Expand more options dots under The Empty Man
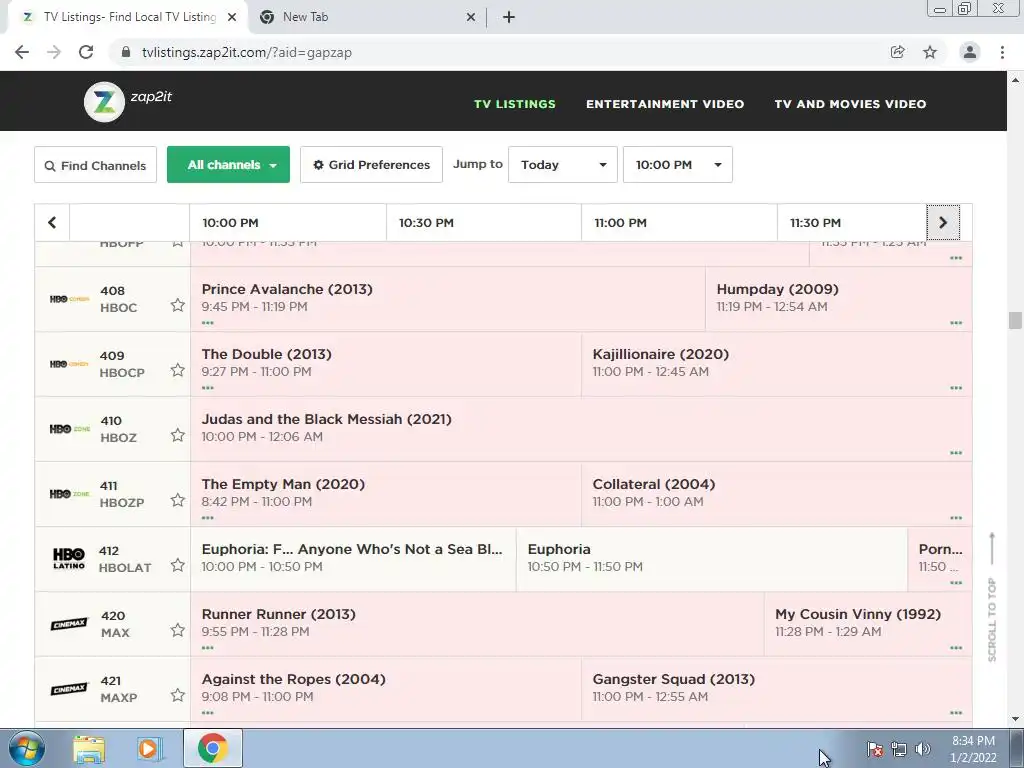1024x768 pixels. click(x=208, y=518)
